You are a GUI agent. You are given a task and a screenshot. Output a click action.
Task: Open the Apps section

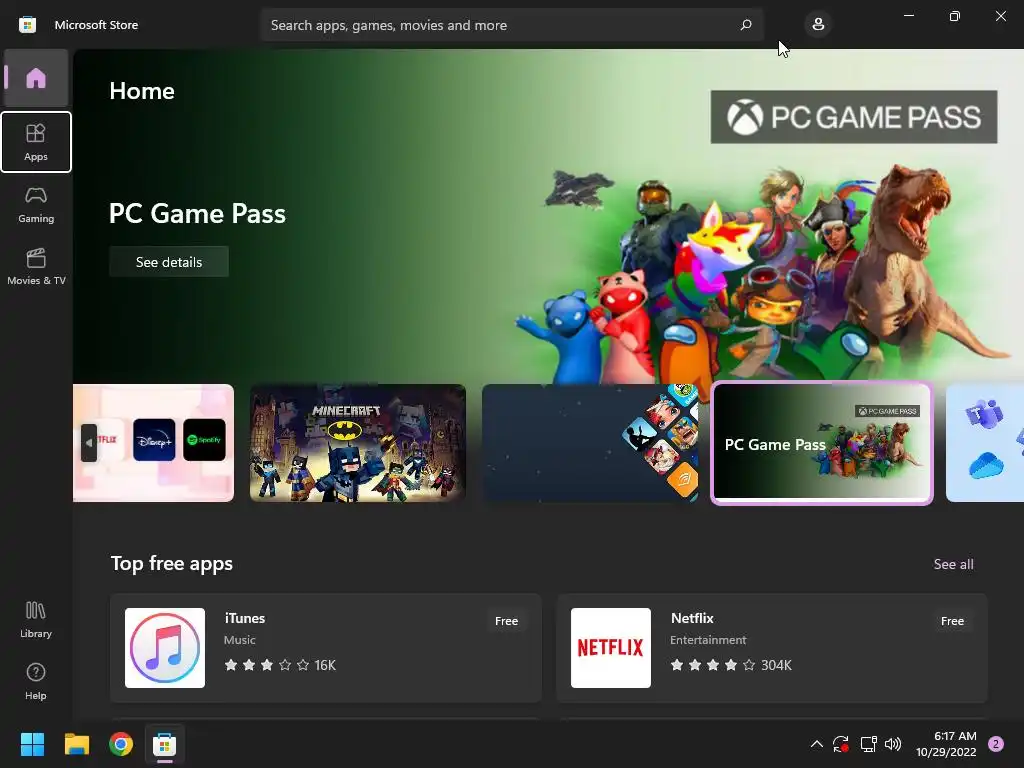click(36, 142)
